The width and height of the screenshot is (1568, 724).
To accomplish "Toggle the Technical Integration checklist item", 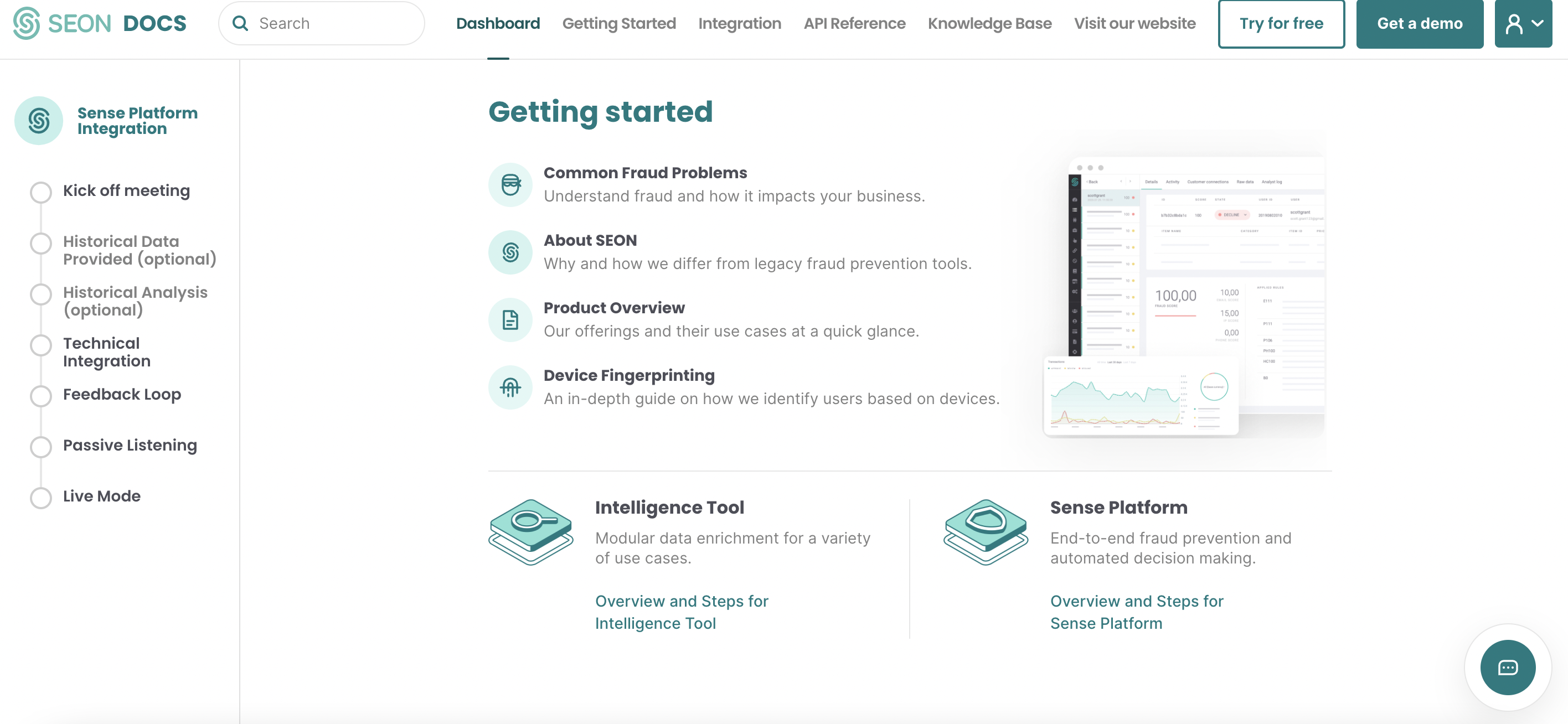I will coord(40,343).
